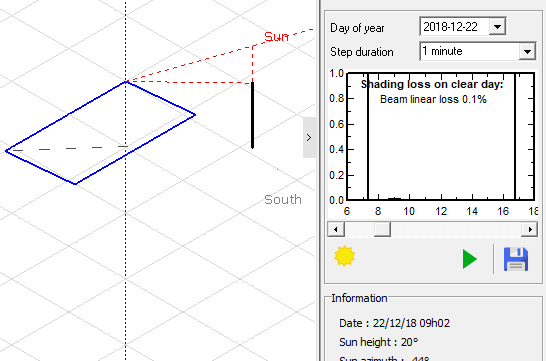Click the time scrollbar right arrow

click(530, 229)
